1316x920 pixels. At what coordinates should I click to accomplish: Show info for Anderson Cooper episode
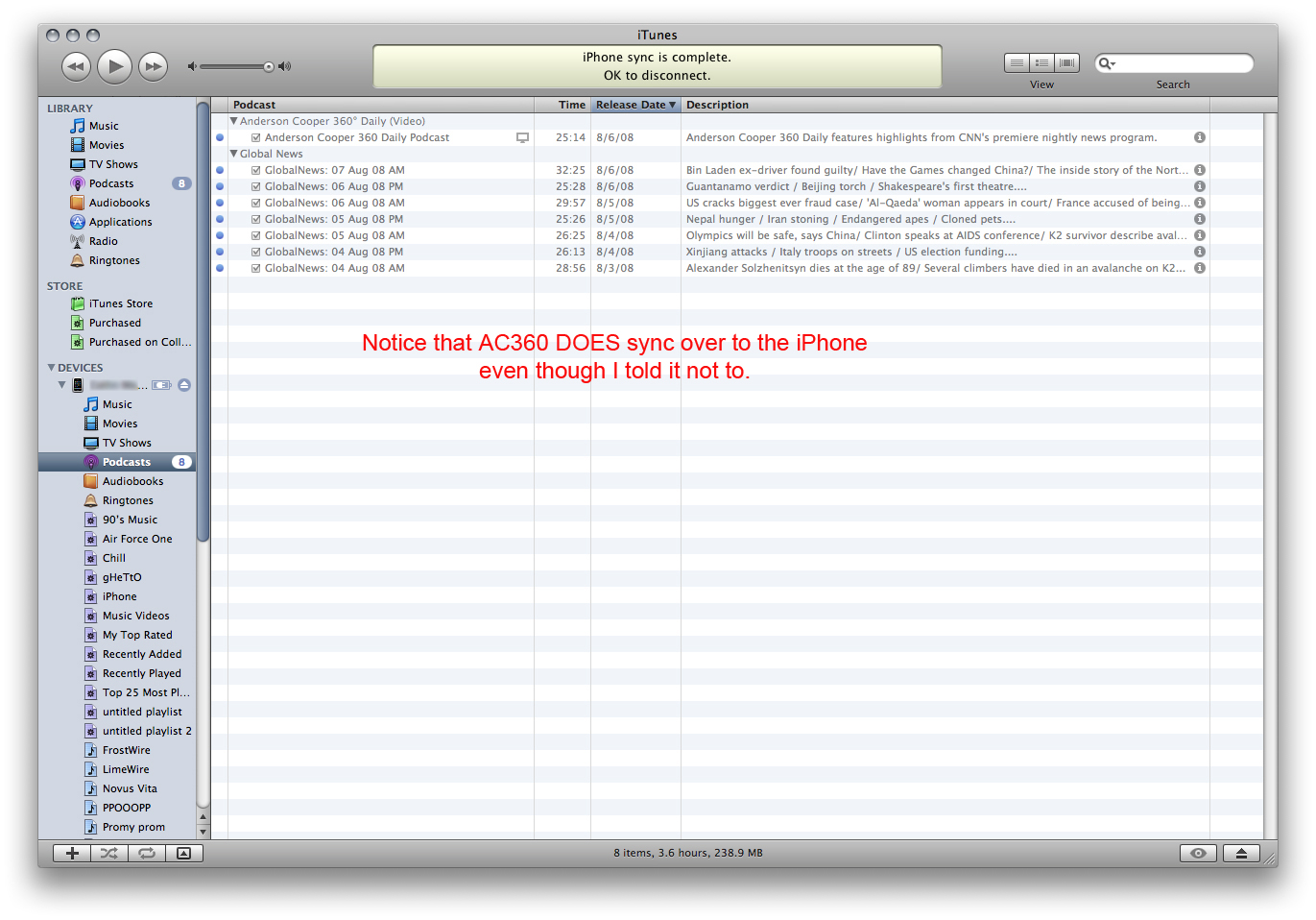[1200, 137]
